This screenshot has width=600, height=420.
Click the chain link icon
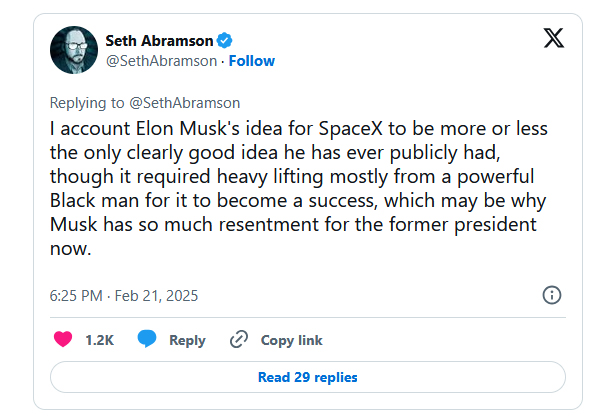coord(238,340)
